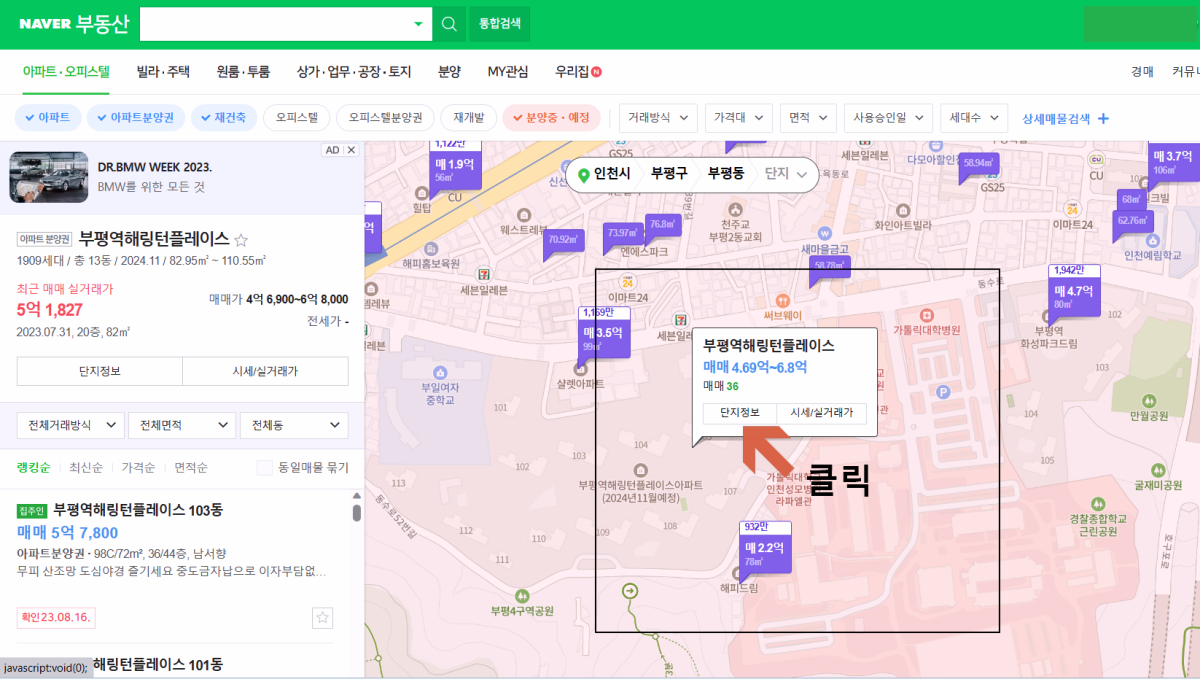Switch to the 원룸·투룸 tab
This screenshot has width=1200, height=679.
point(243,72)
